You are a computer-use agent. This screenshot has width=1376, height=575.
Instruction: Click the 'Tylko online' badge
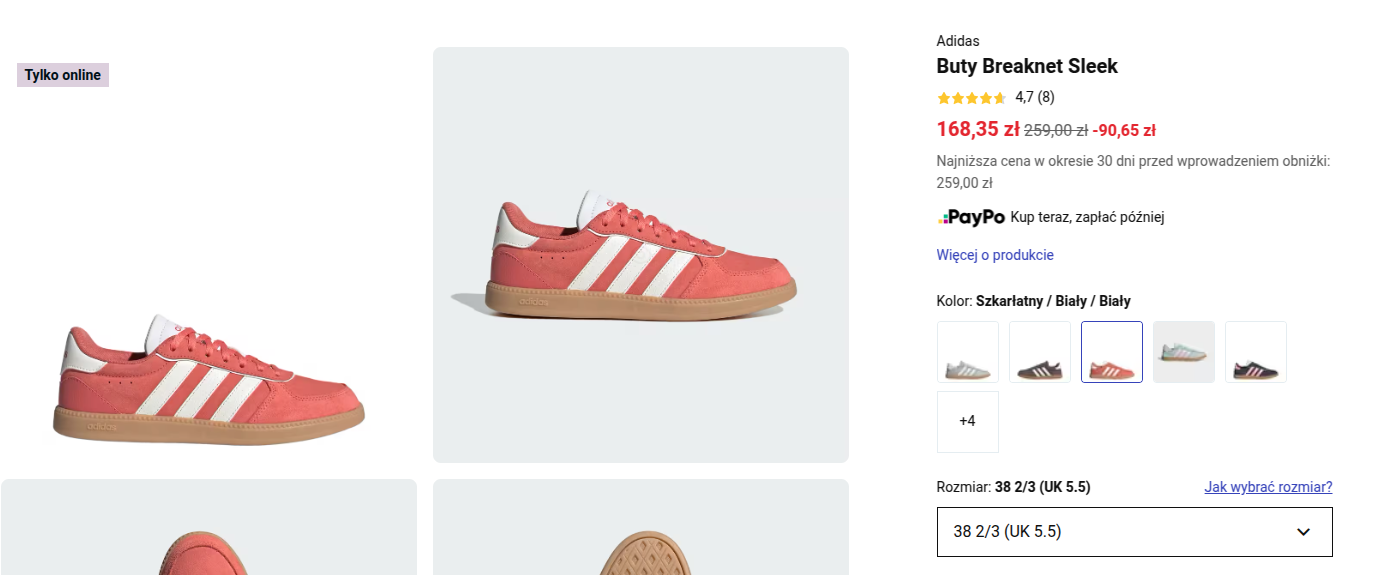63,75
